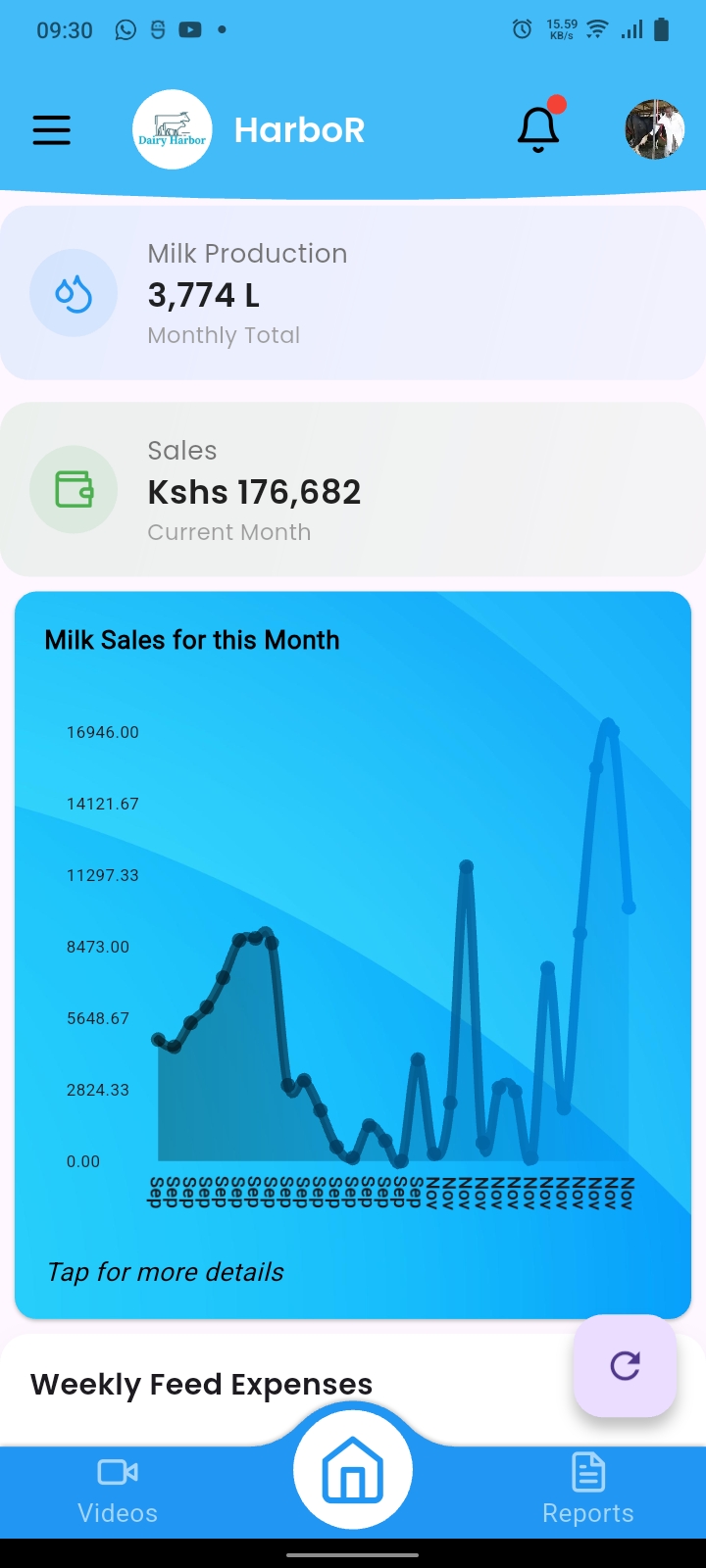This screenshot has width=706, height=1568.
Task: Select the highest peak chart point
Action: click(609, 726)
